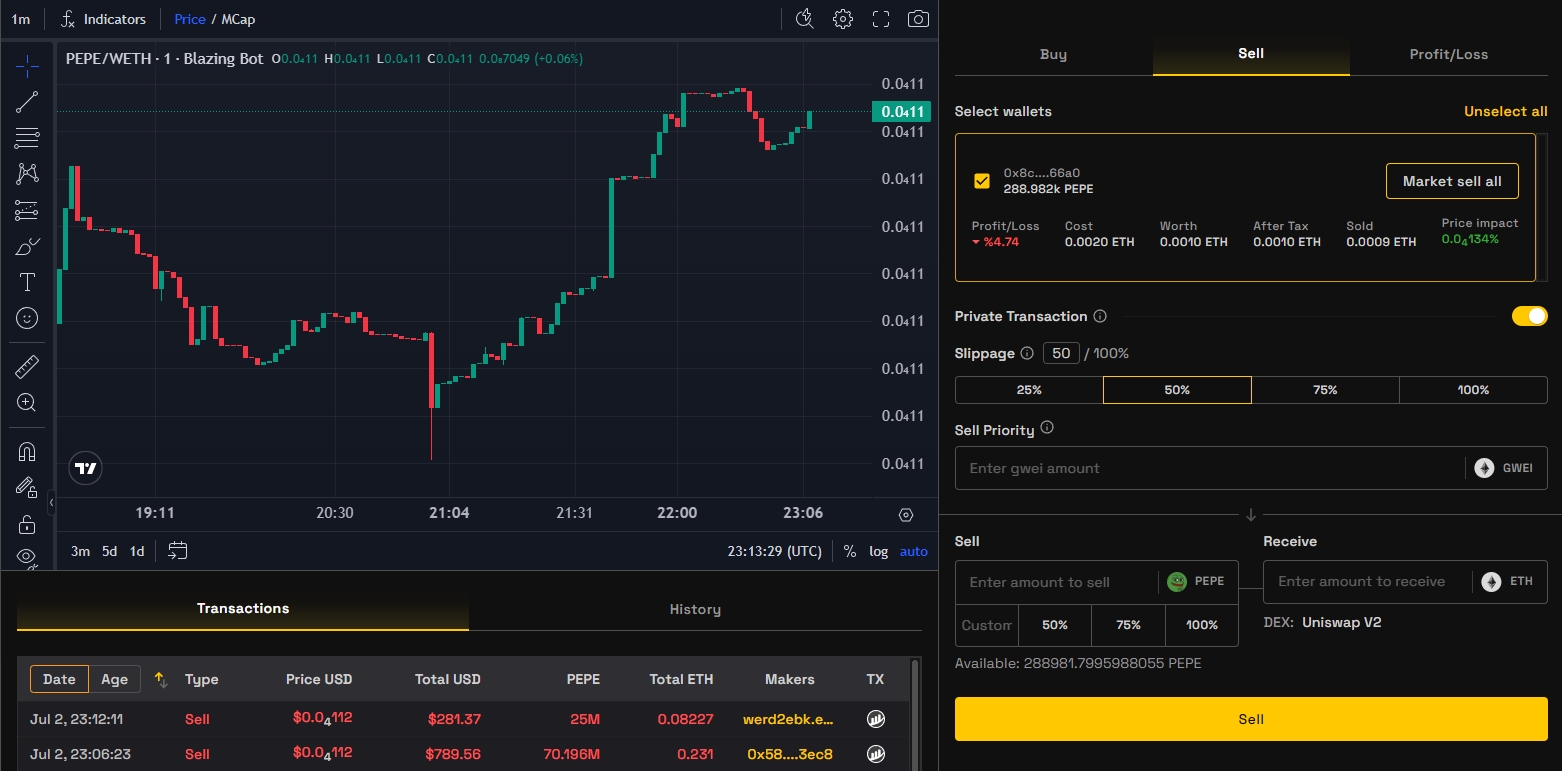This screenshot has height=771, width=1562.
Task: Activate the magnet mode icon
Action: click(27, 451)
